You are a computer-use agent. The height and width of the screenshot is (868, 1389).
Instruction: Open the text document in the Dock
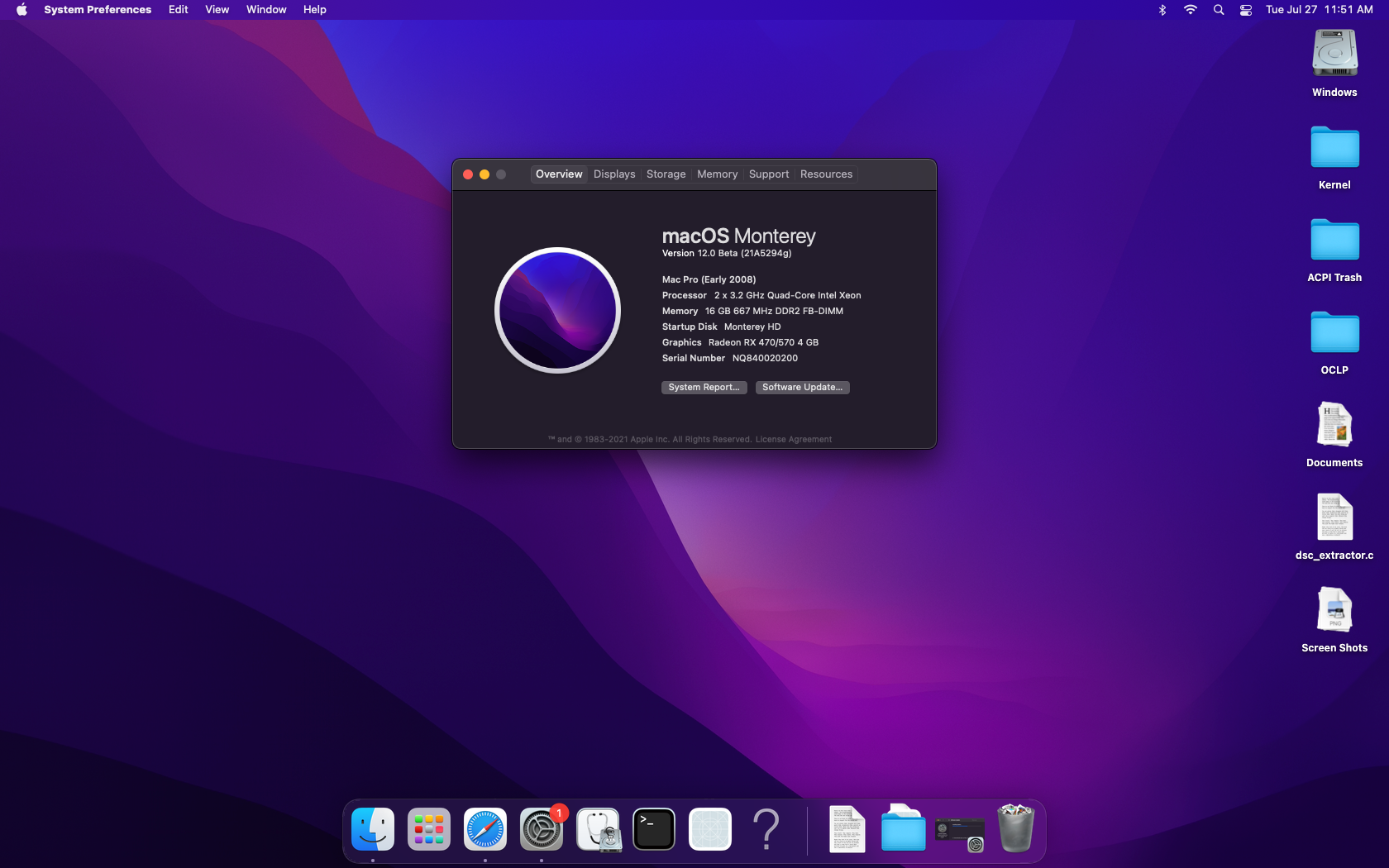pos(847,829)
